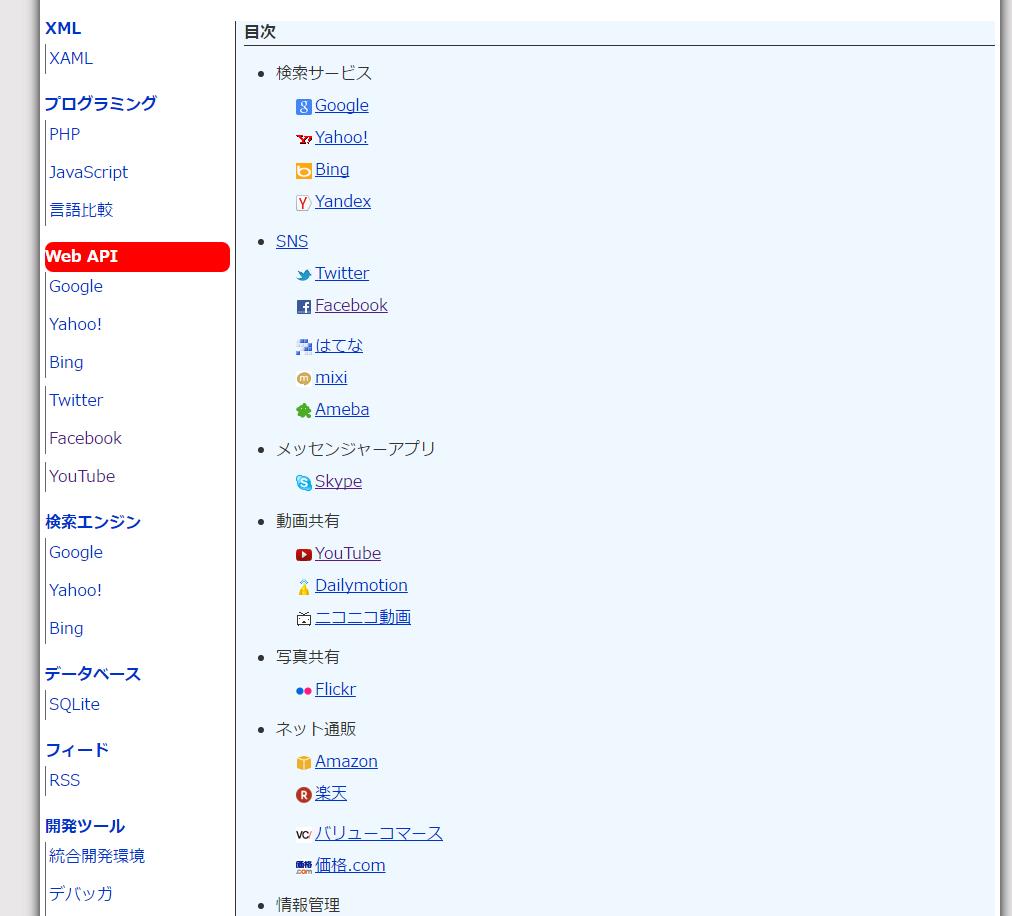Select Google under 検索エンジン sidebar section

tap(76, 553)
